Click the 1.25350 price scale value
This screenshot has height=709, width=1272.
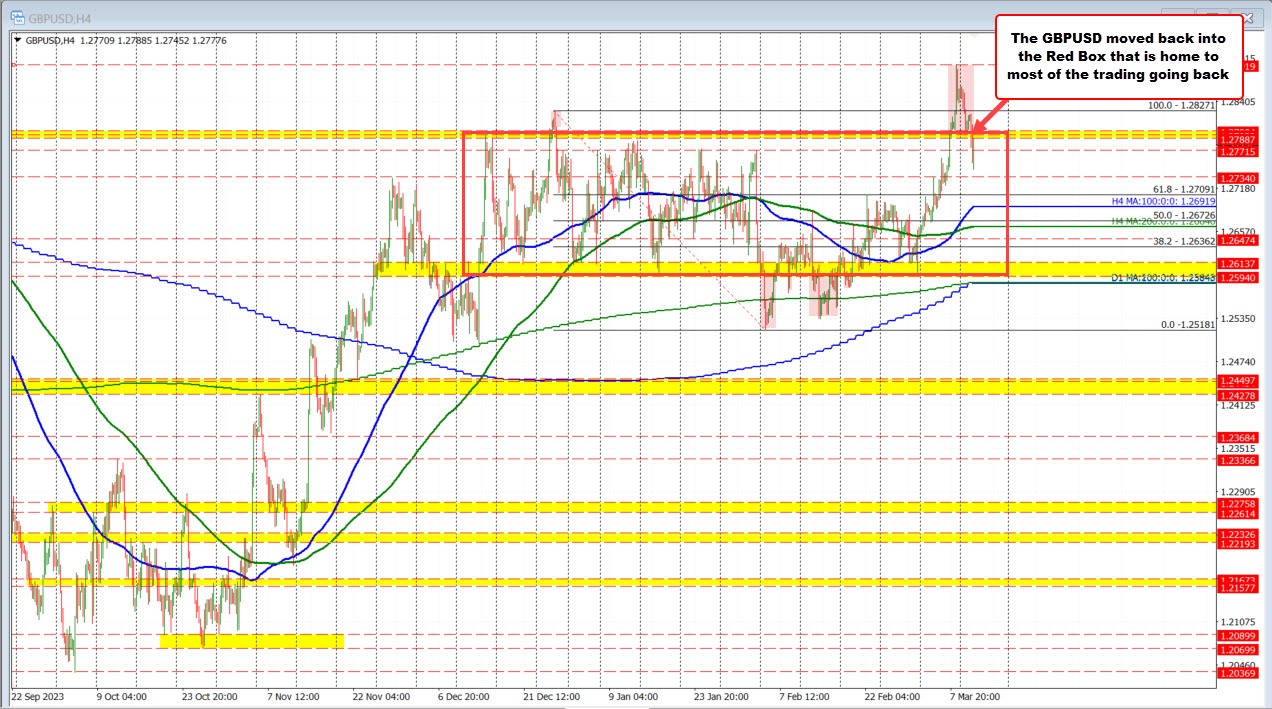[1237, 318]
